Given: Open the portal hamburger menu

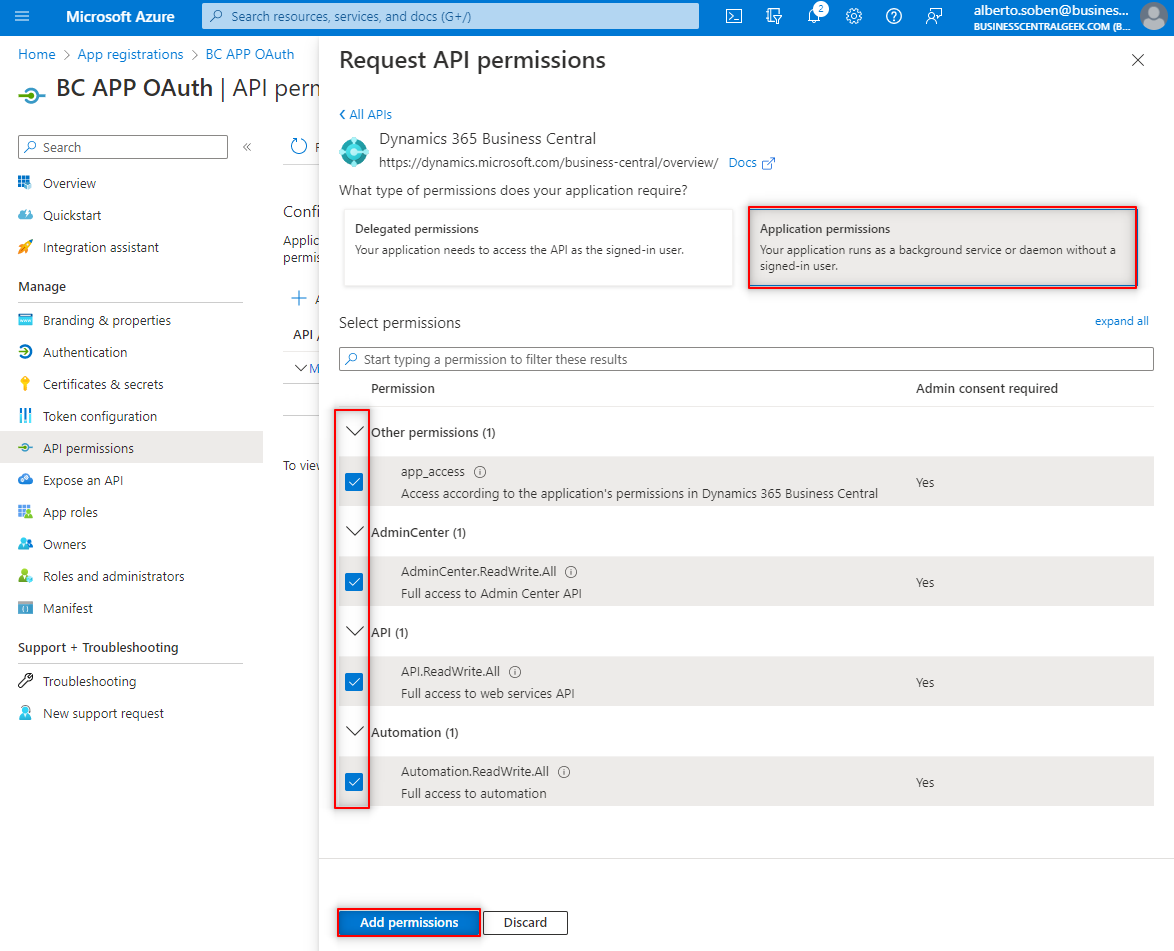Looking at the screenshot, I should point(22,16).
